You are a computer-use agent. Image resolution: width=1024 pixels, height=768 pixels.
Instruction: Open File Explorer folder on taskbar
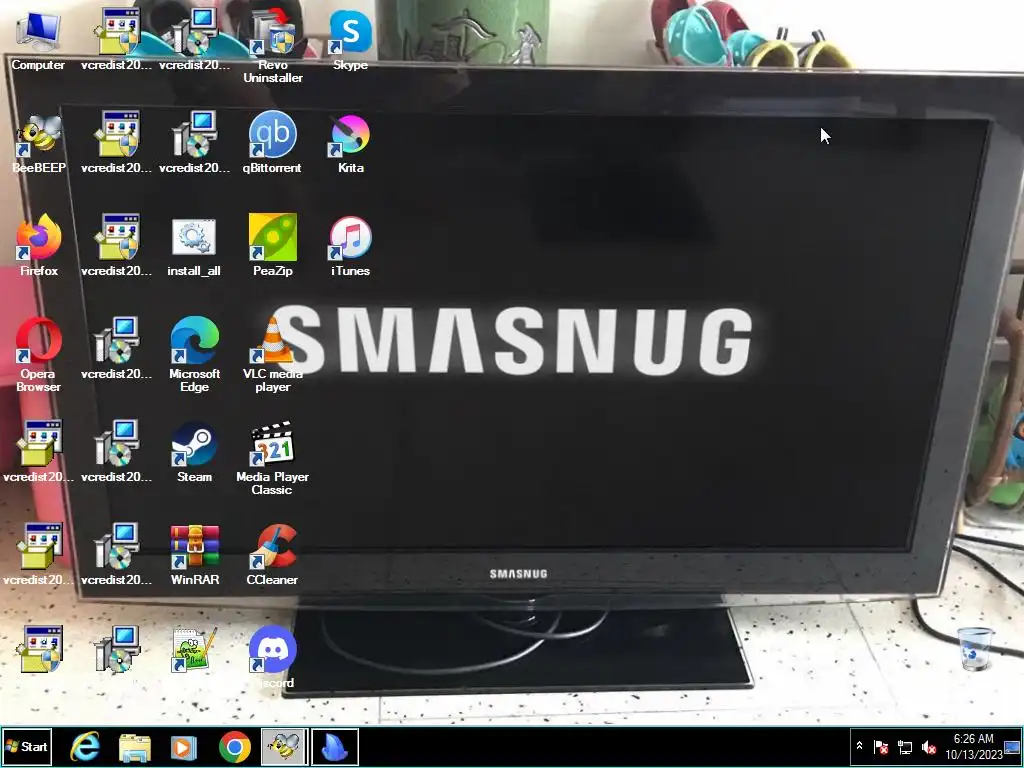click(135, 746)
